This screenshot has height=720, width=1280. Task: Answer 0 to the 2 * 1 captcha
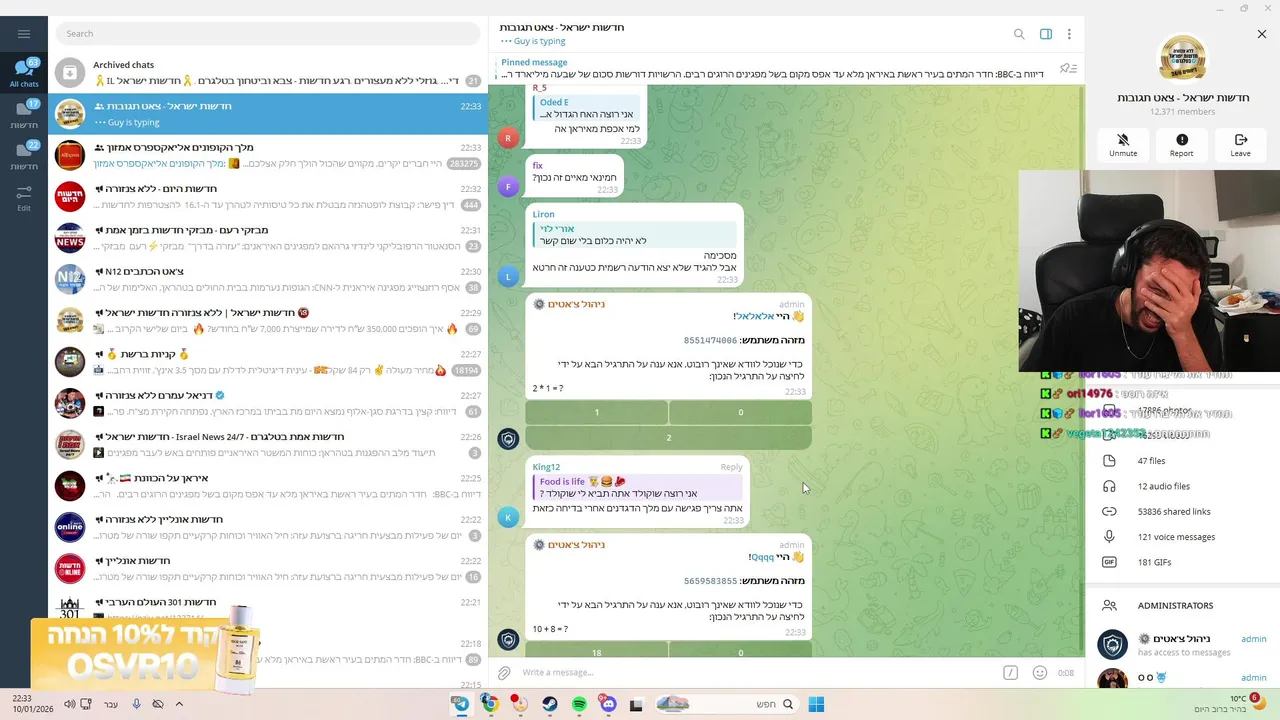(x=740, y=412)
